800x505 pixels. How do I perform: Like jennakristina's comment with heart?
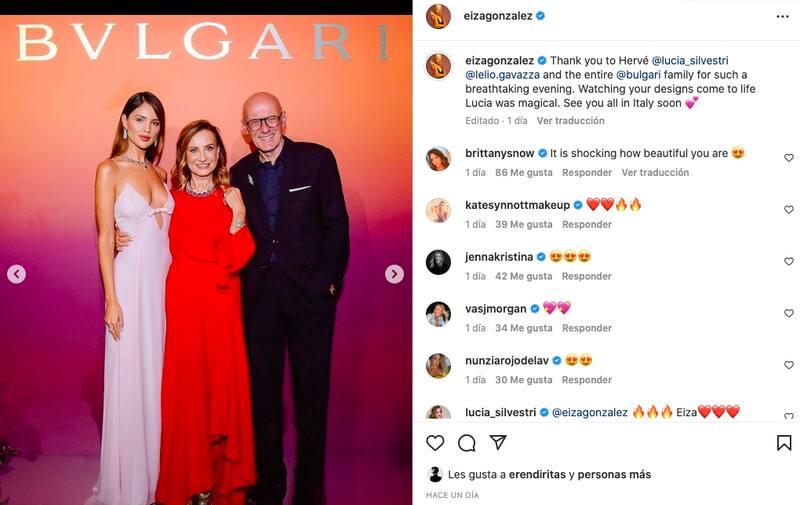click(x=789, y=261)
